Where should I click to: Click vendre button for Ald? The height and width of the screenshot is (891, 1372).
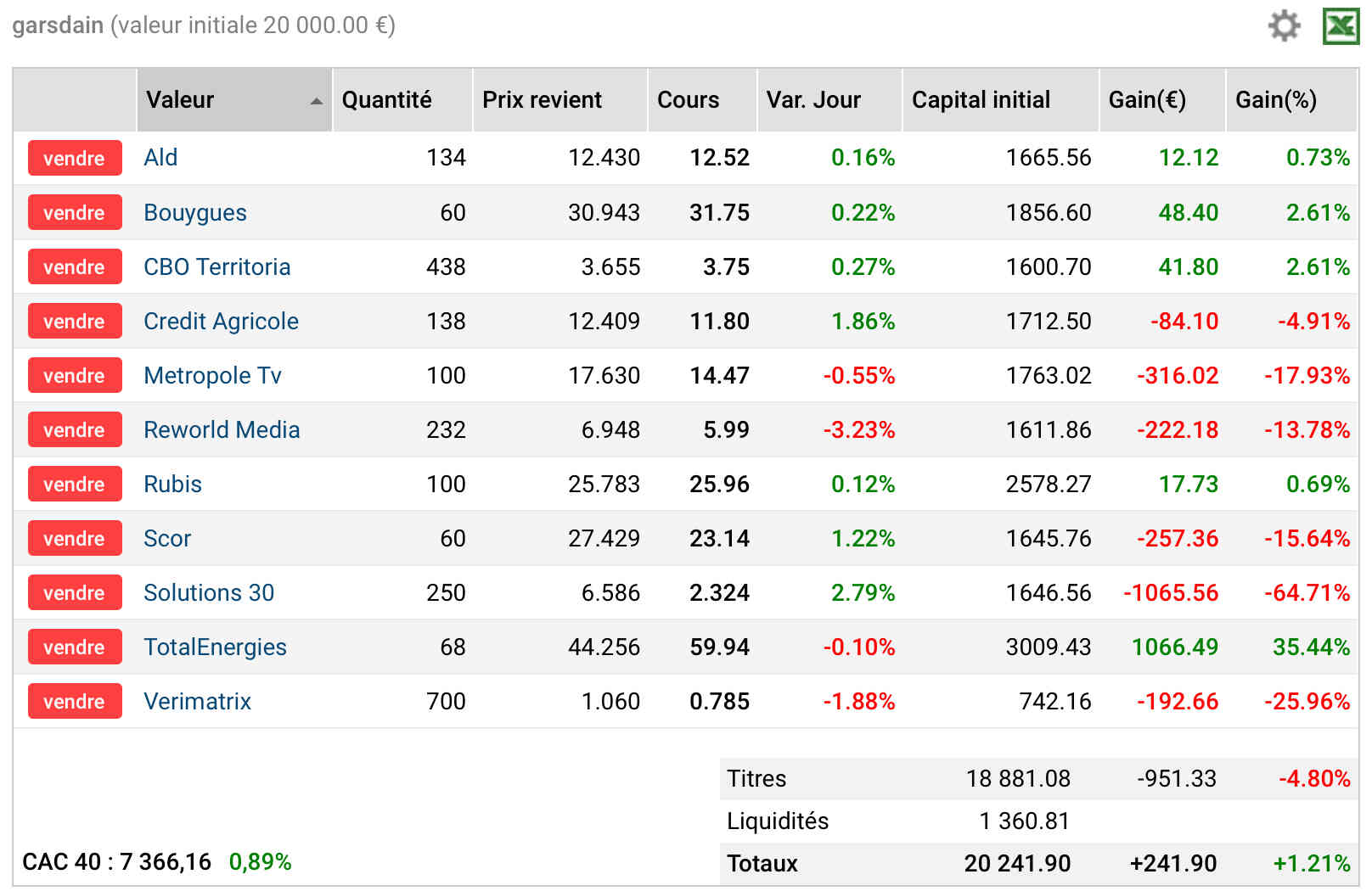[x=75, y=158]
